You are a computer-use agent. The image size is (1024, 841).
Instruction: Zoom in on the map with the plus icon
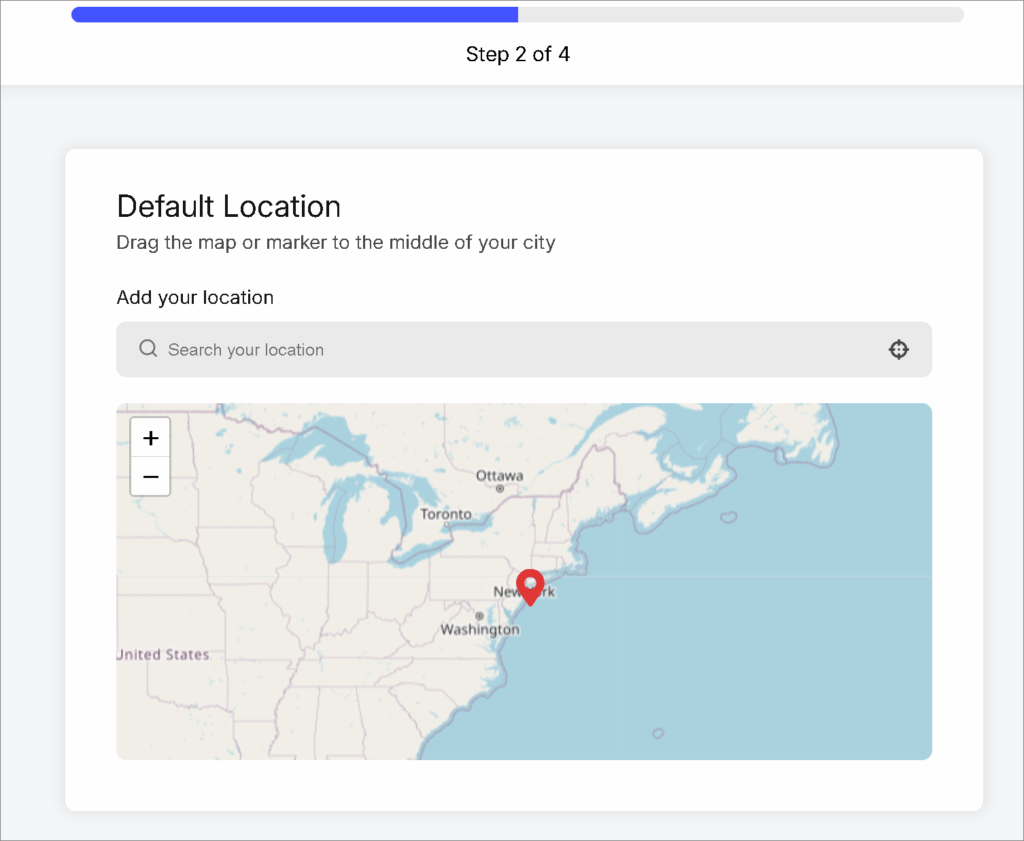(x=150, y=437)
